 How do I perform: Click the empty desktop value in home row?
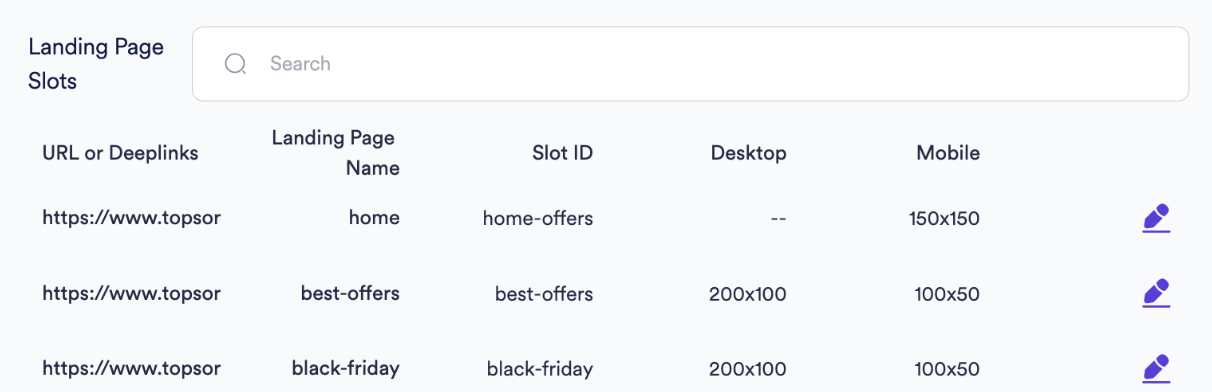[x=779, y=218]
